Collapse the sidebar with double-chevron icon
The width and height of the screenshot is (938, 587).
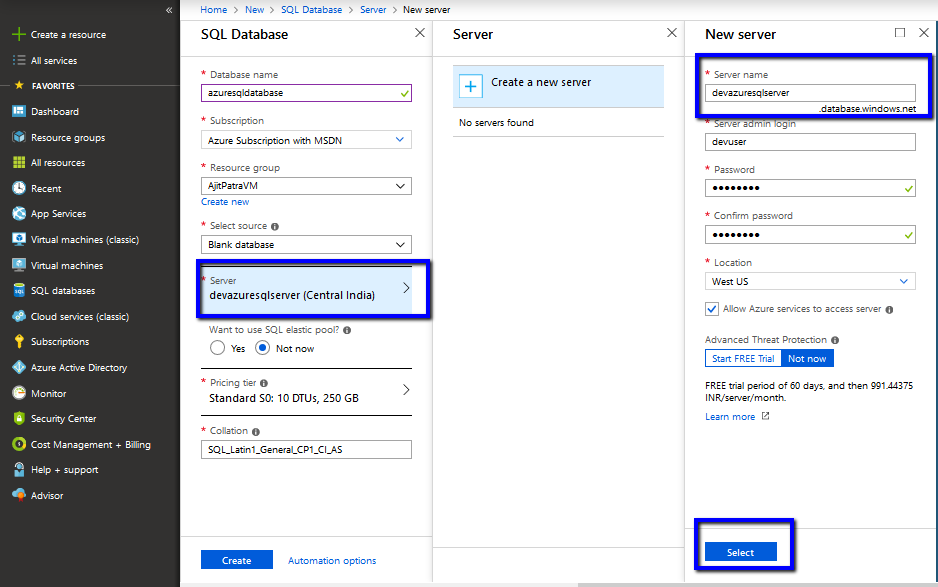pos(169,10)
